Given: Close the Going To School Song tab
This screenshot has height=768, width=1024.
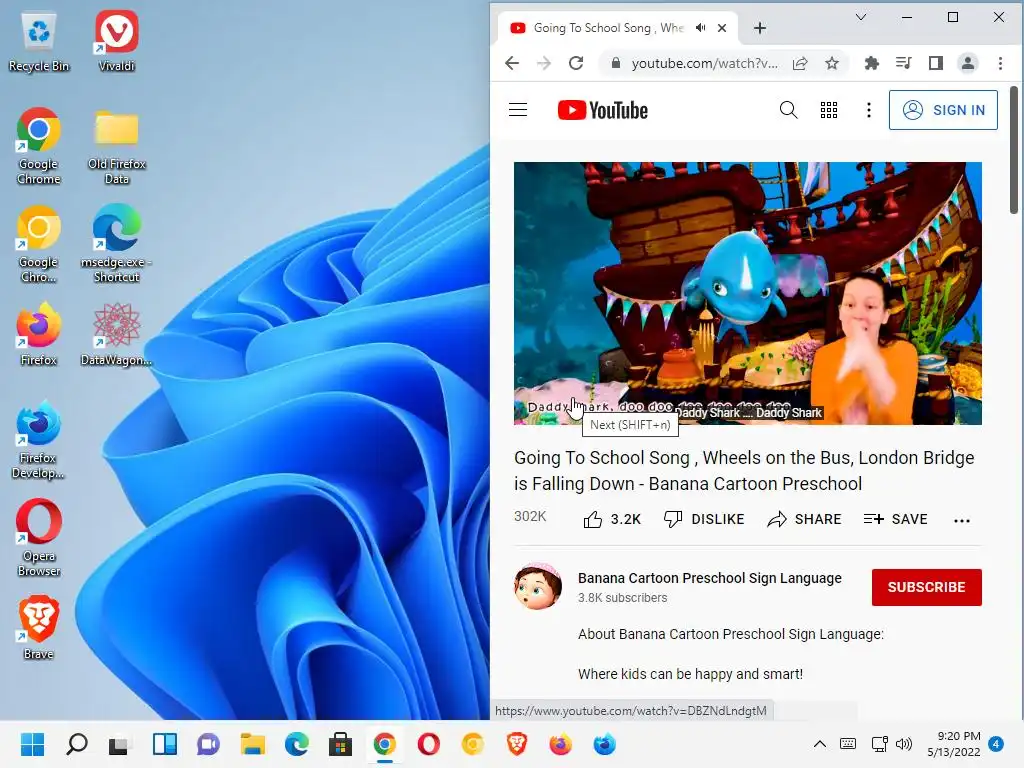Looking at the screenshot, I should tap(722, 28).
